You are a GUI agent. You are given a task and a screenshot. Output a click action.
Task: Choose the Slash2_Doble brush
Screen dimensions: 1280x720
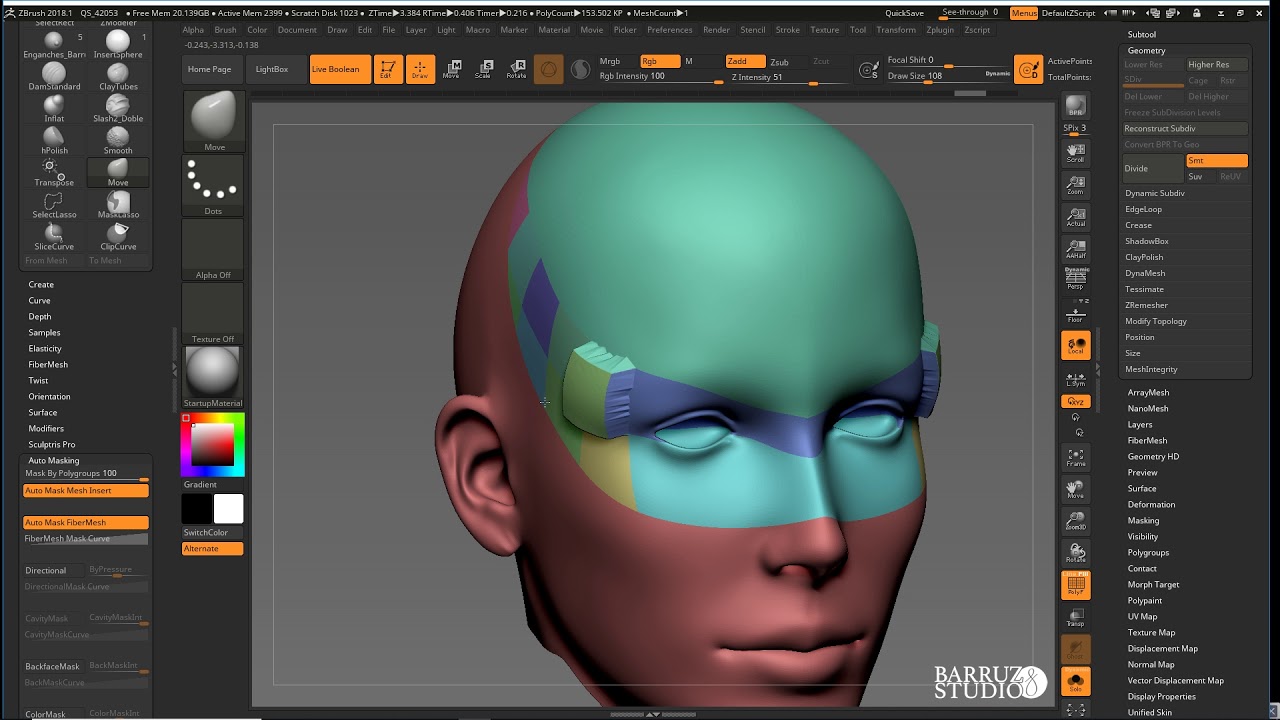click(118, 109)
